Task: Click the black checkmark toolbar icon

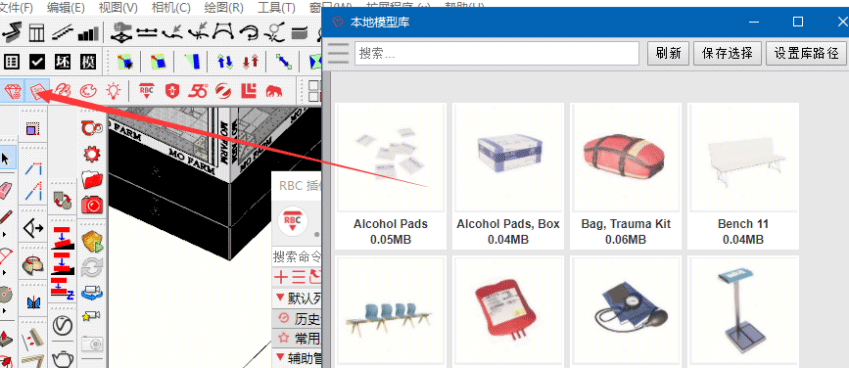Action: click(x=37, y=62)
